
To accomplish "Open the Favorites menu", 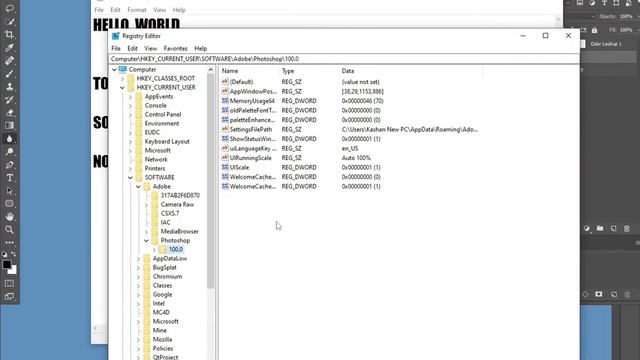I will tap(176, 48).
